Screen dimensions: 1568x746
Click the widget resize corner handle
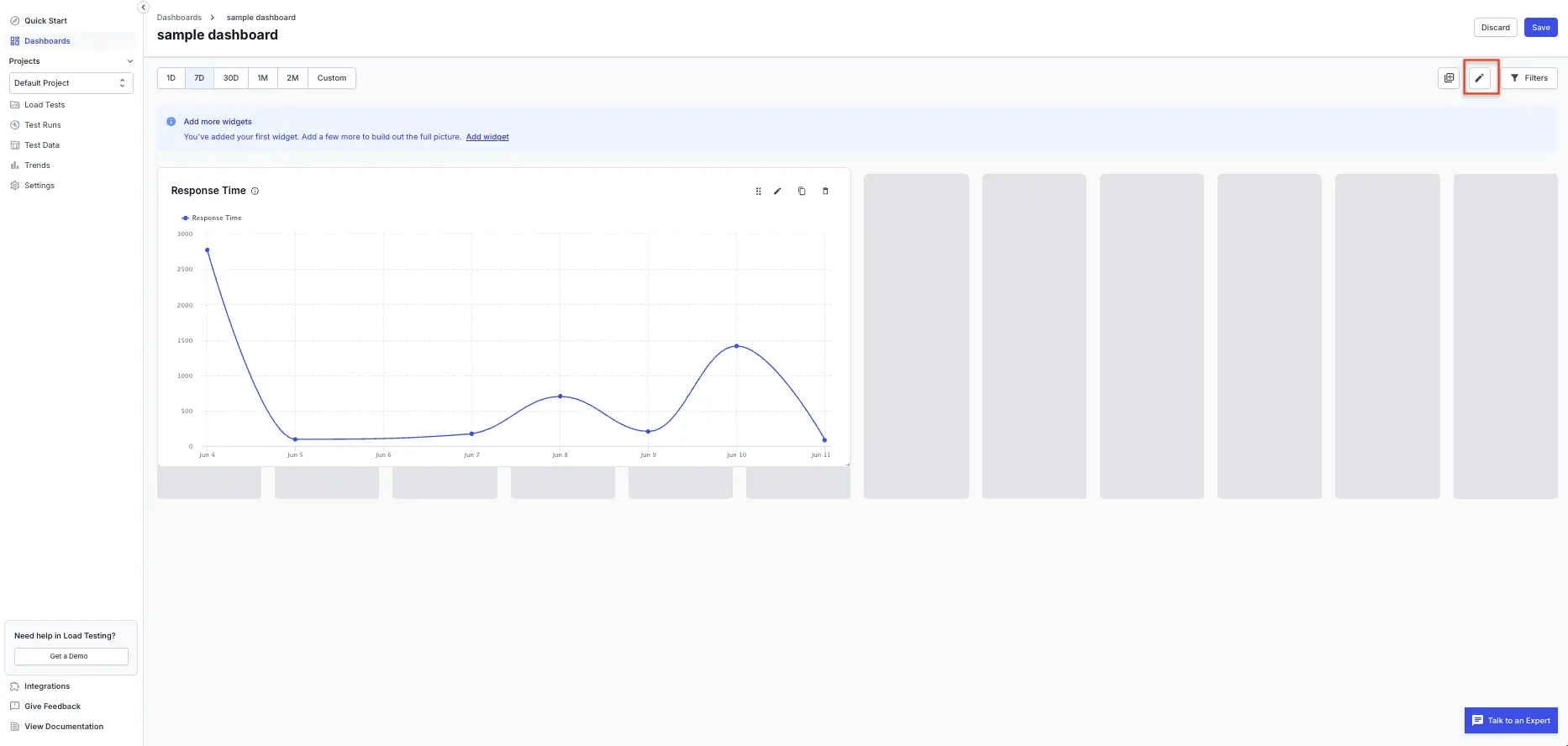pyautogui.click(x=847, y=464)
